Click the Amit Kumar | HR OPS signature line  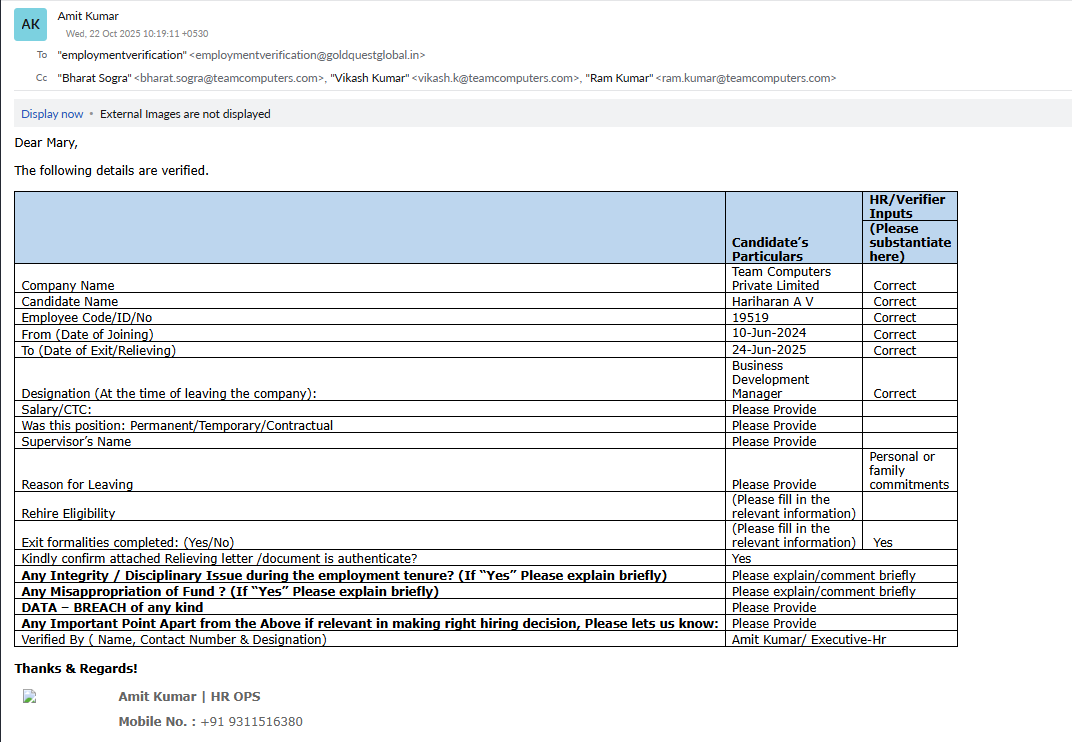pos(189,697)
